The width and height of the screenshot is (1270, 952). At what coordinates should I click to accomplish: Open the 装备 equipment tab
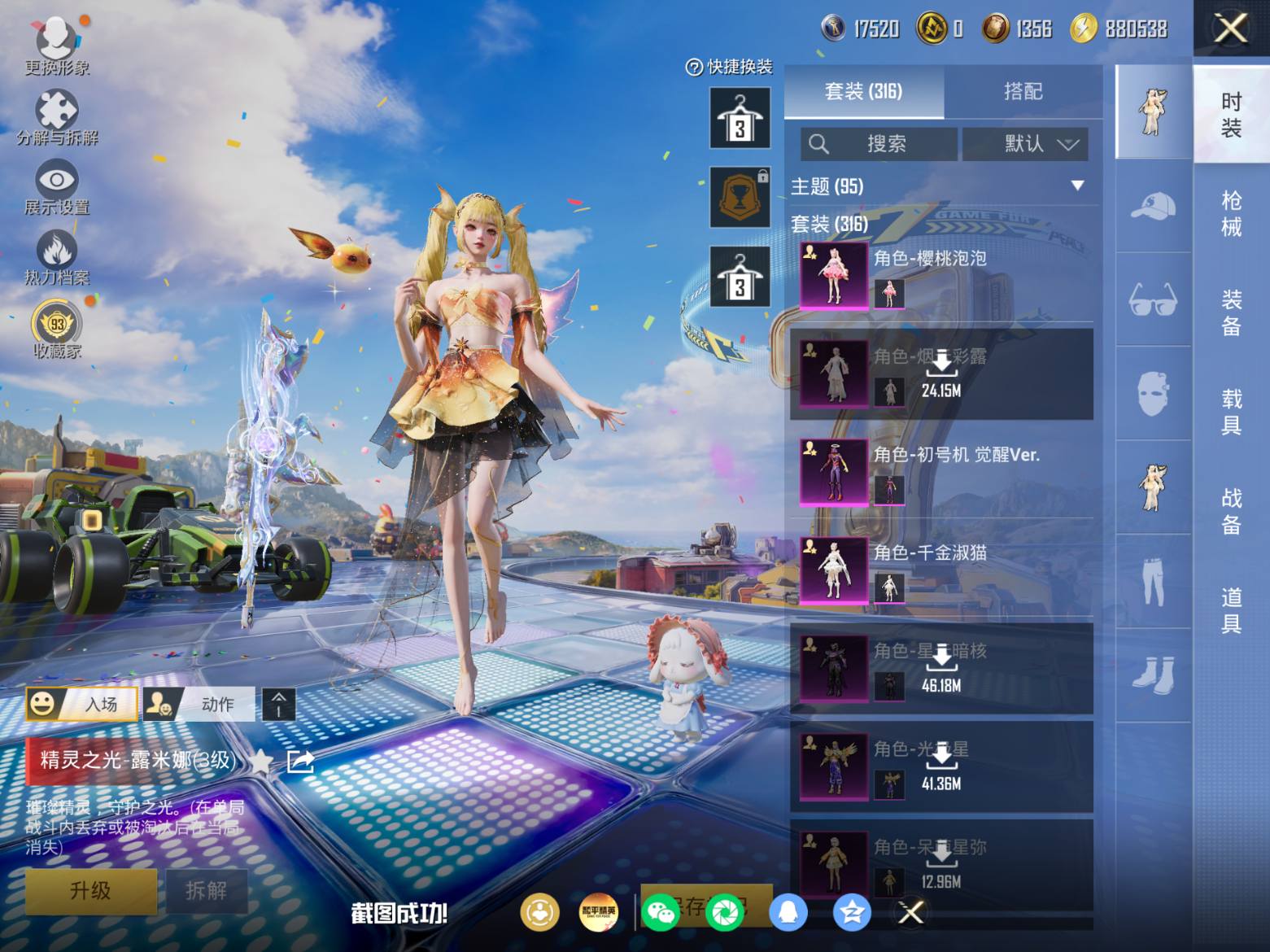(x=1232, y=312)
